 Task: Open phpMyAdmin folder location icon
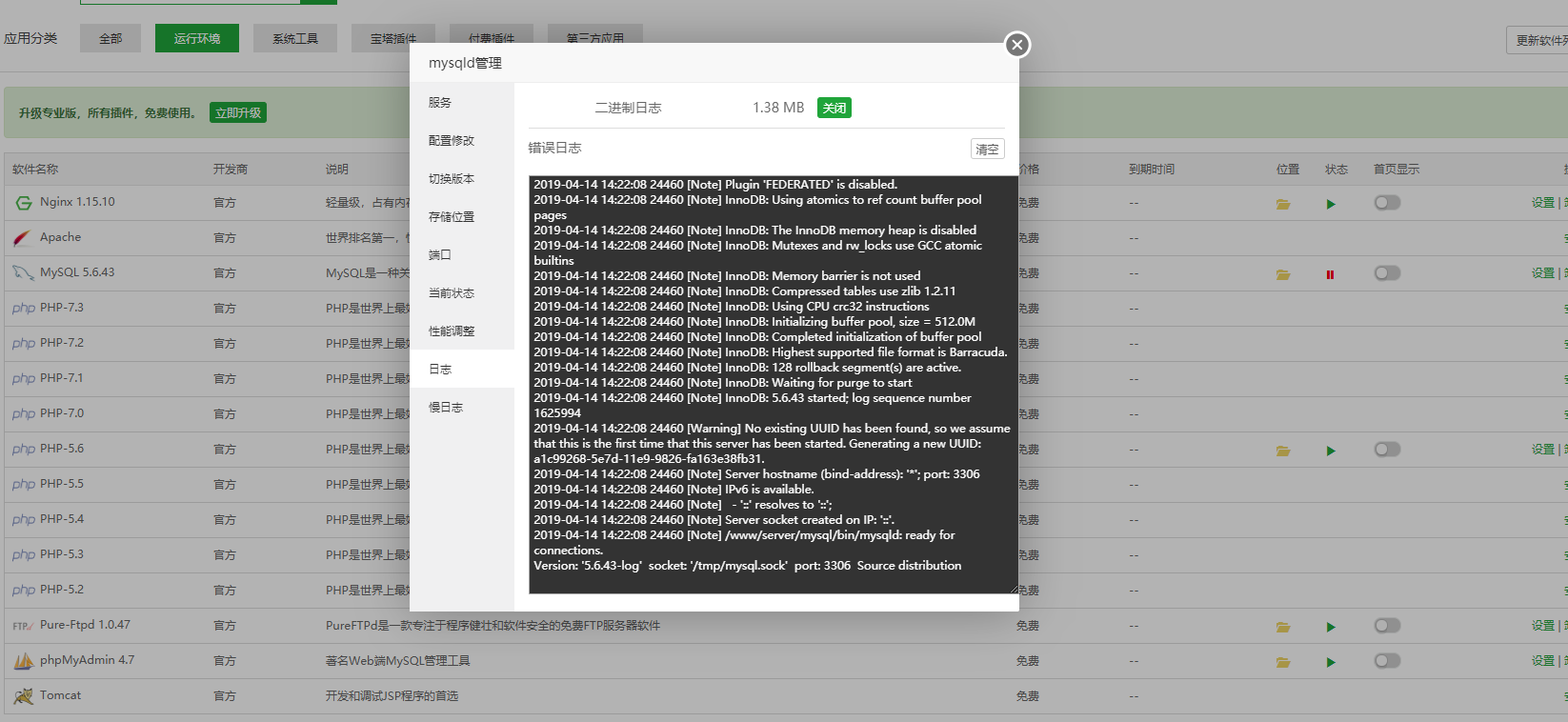coord(1283,662)
